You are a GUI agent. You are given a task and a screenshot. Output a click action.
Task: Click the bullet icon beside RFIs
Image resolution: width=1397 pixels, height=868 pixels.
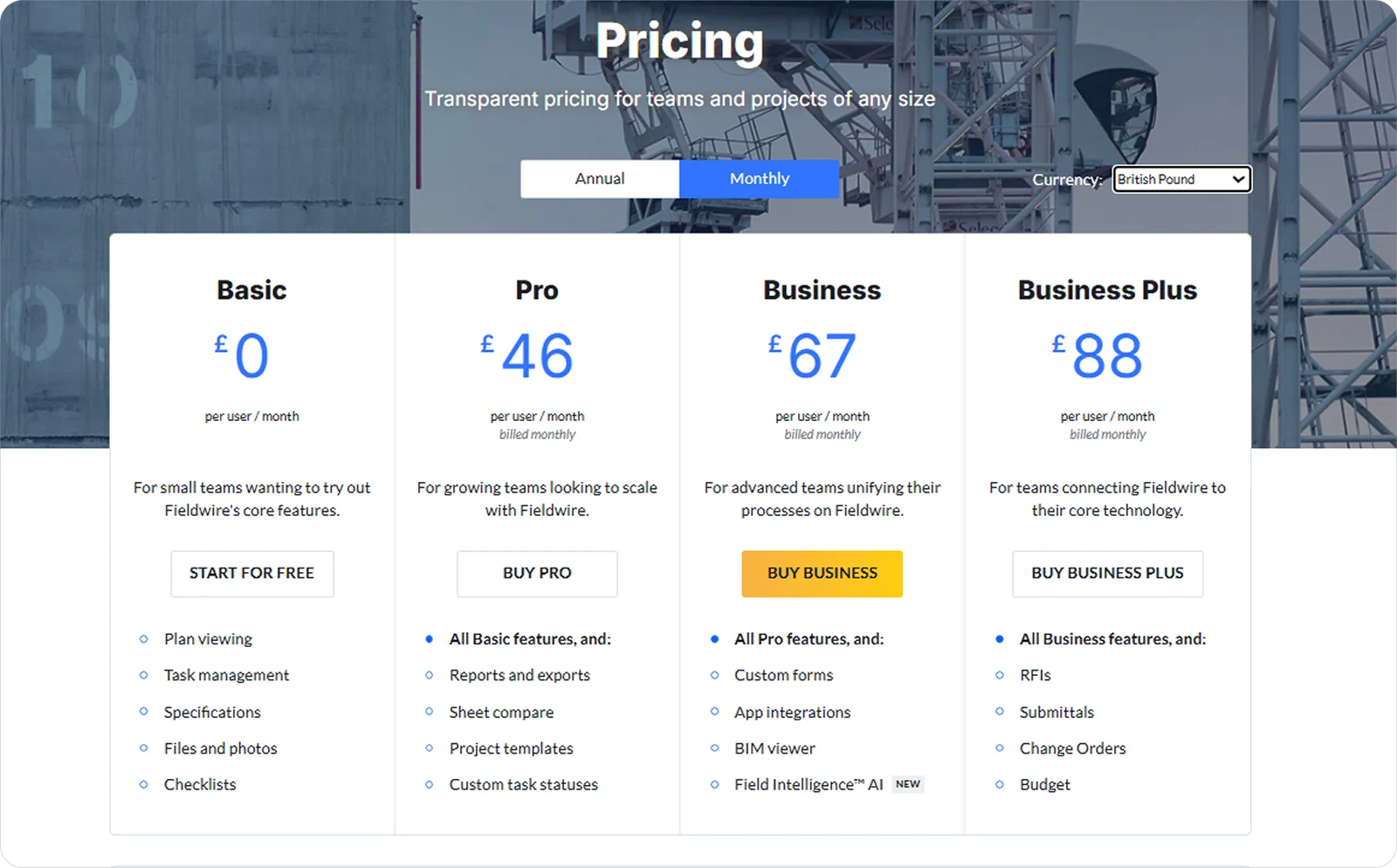(999, 675)
